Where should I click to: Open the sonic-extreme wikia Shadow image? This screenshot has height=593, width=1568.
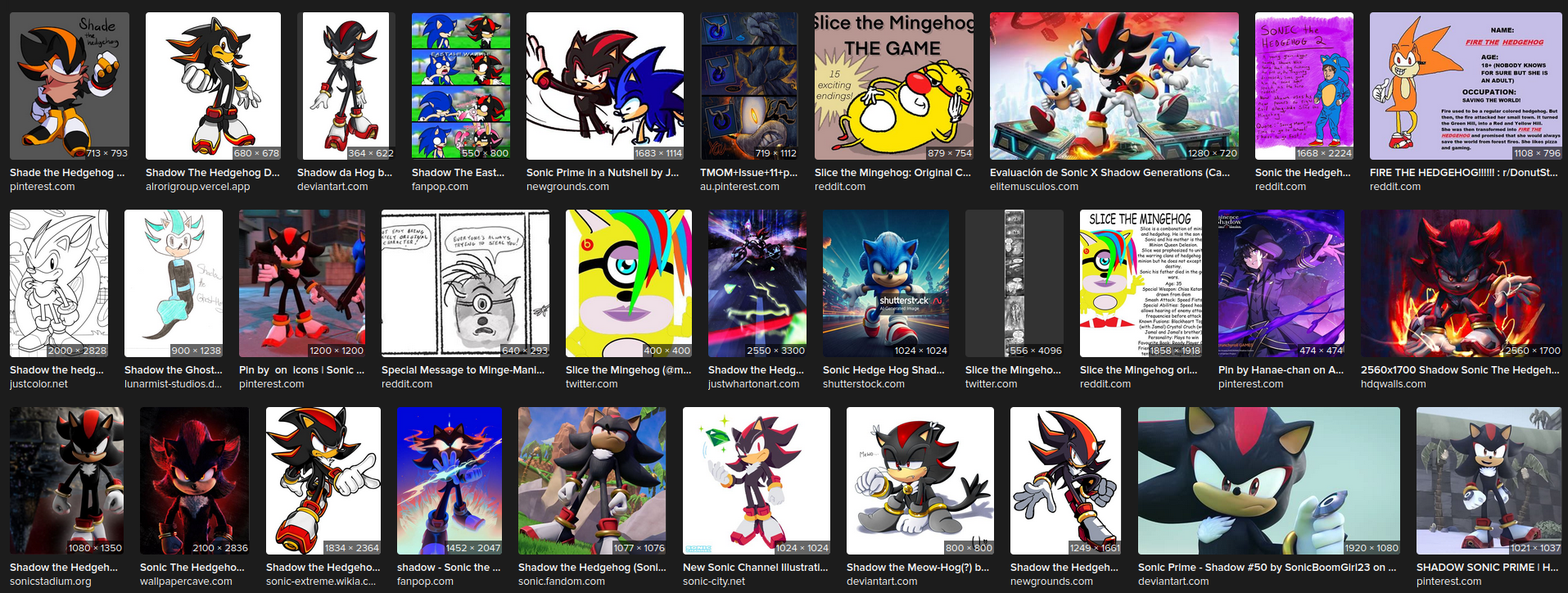323,481
